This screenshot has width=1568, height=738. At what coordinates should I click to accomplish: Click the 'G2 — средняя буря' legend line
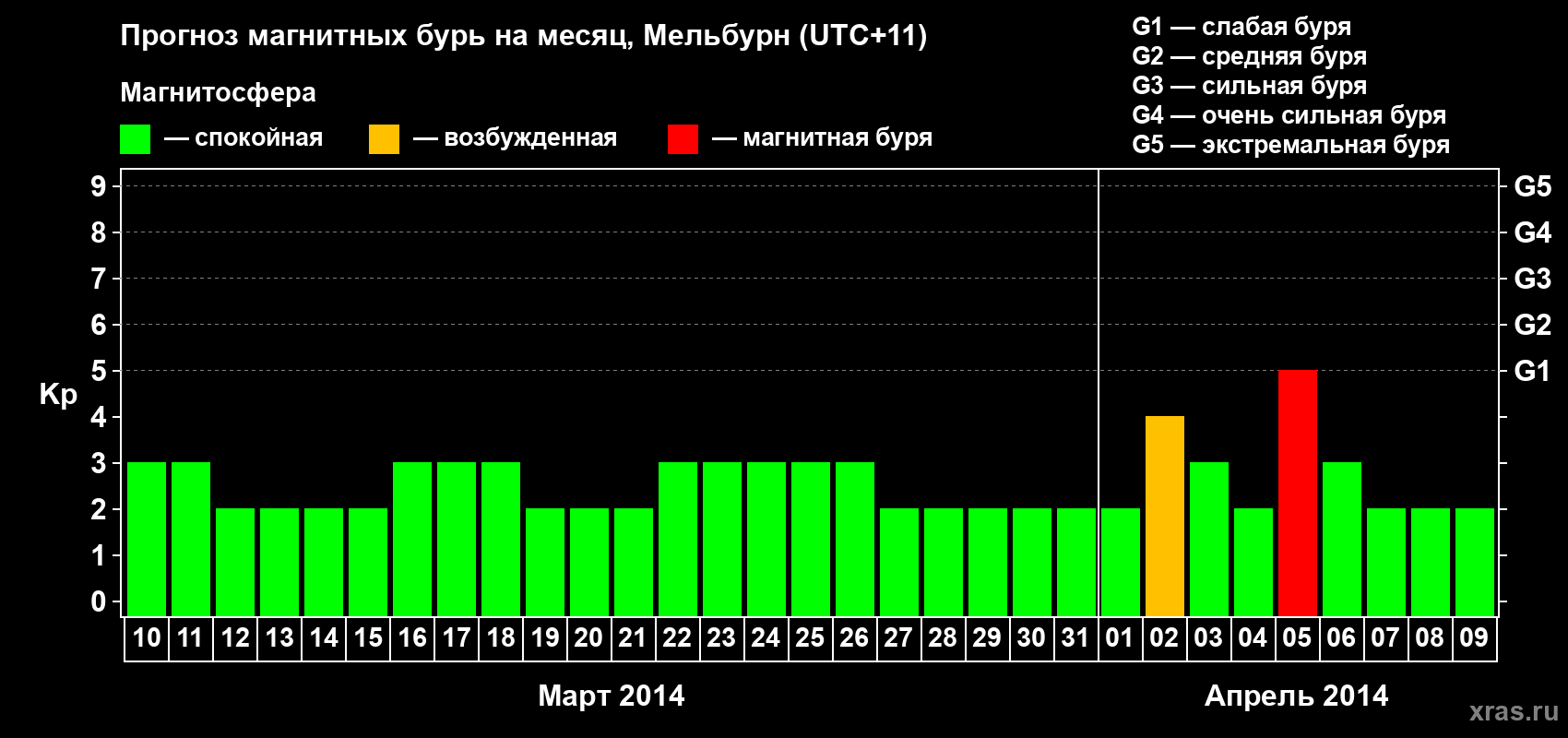[1249, 56]
